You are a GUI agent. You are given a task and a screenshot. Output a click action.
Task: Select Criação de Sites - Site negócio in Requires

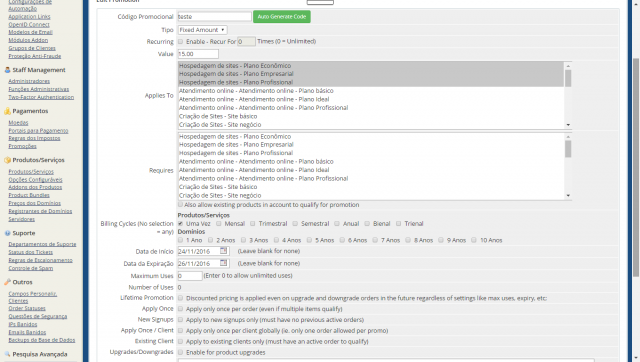220,195
